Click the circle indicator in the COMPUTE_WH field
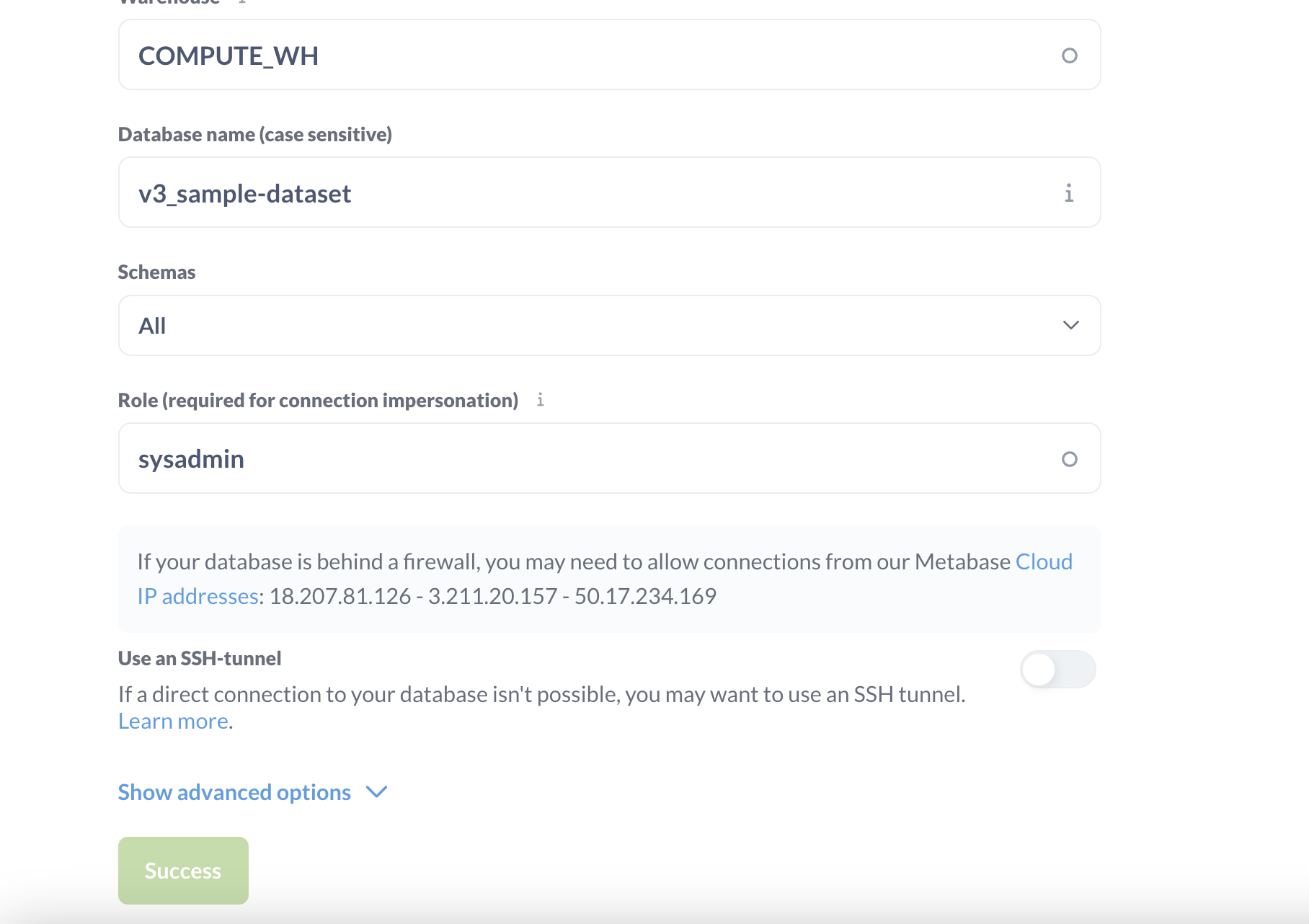This screenshot has width=1309, height=924. pyautogui.click(x=1070, y=54)
